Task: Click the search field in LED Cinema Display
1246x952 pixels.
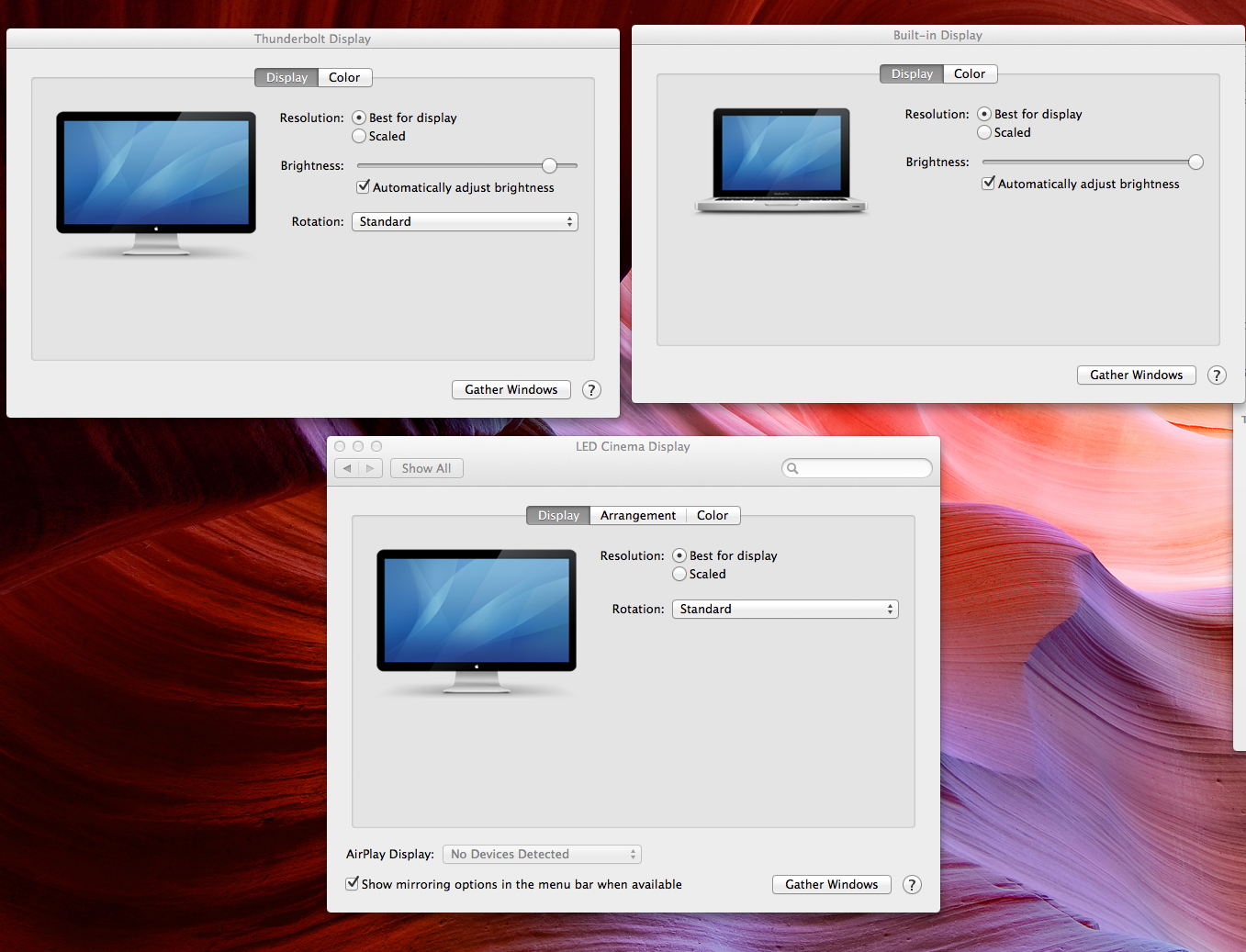Action: tap(857, 468)
